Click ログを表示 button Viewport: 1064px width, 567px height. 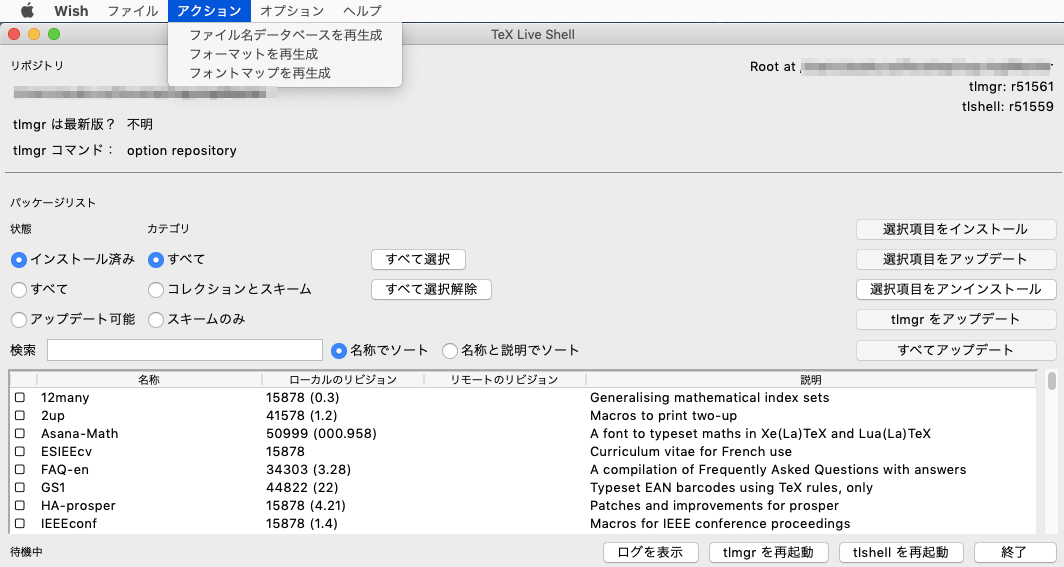pos(650,552)
